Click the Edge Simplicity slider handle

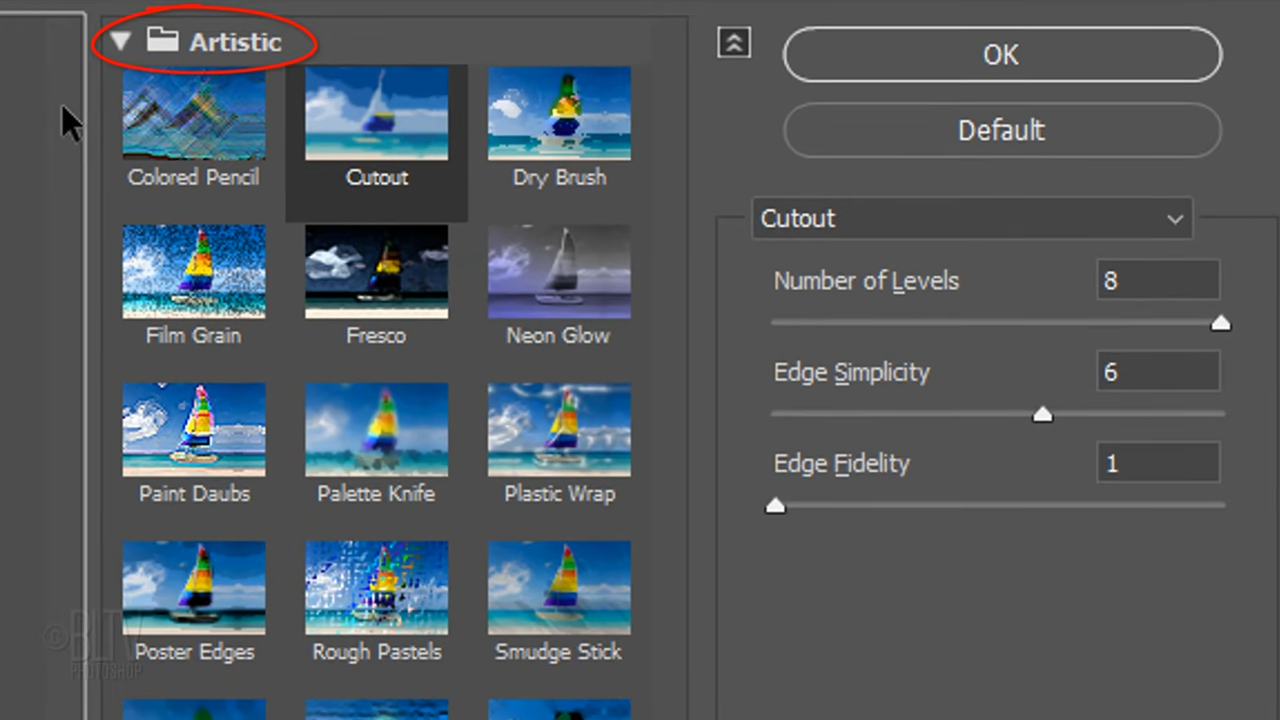(1043, 414)
